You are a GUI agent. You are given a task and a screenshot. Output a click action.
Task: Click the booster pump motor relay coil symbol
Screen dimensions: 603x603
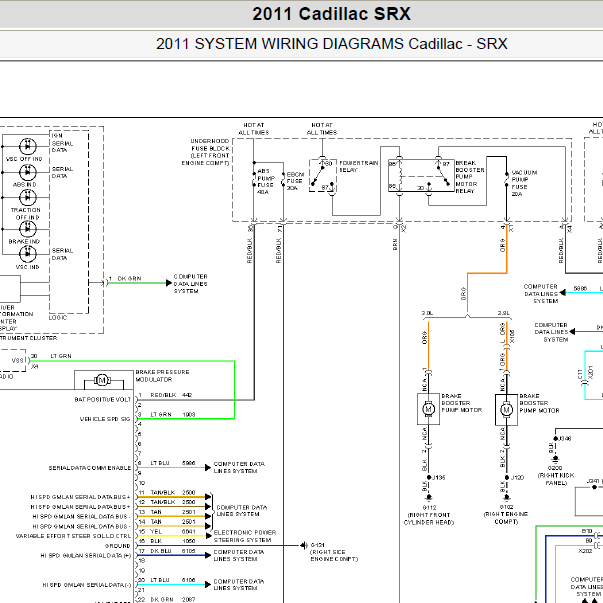click(x=400, y=175)
